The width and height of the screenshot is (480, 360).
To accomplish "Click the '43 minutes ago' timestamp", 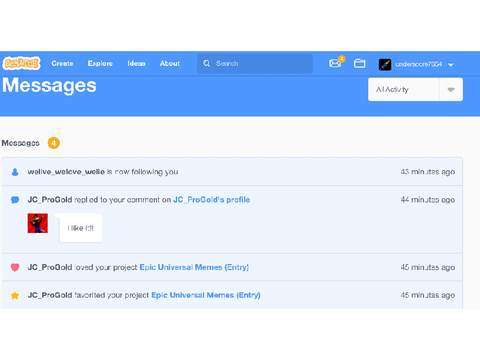I will pyautogui.click(x=428, y=172).
